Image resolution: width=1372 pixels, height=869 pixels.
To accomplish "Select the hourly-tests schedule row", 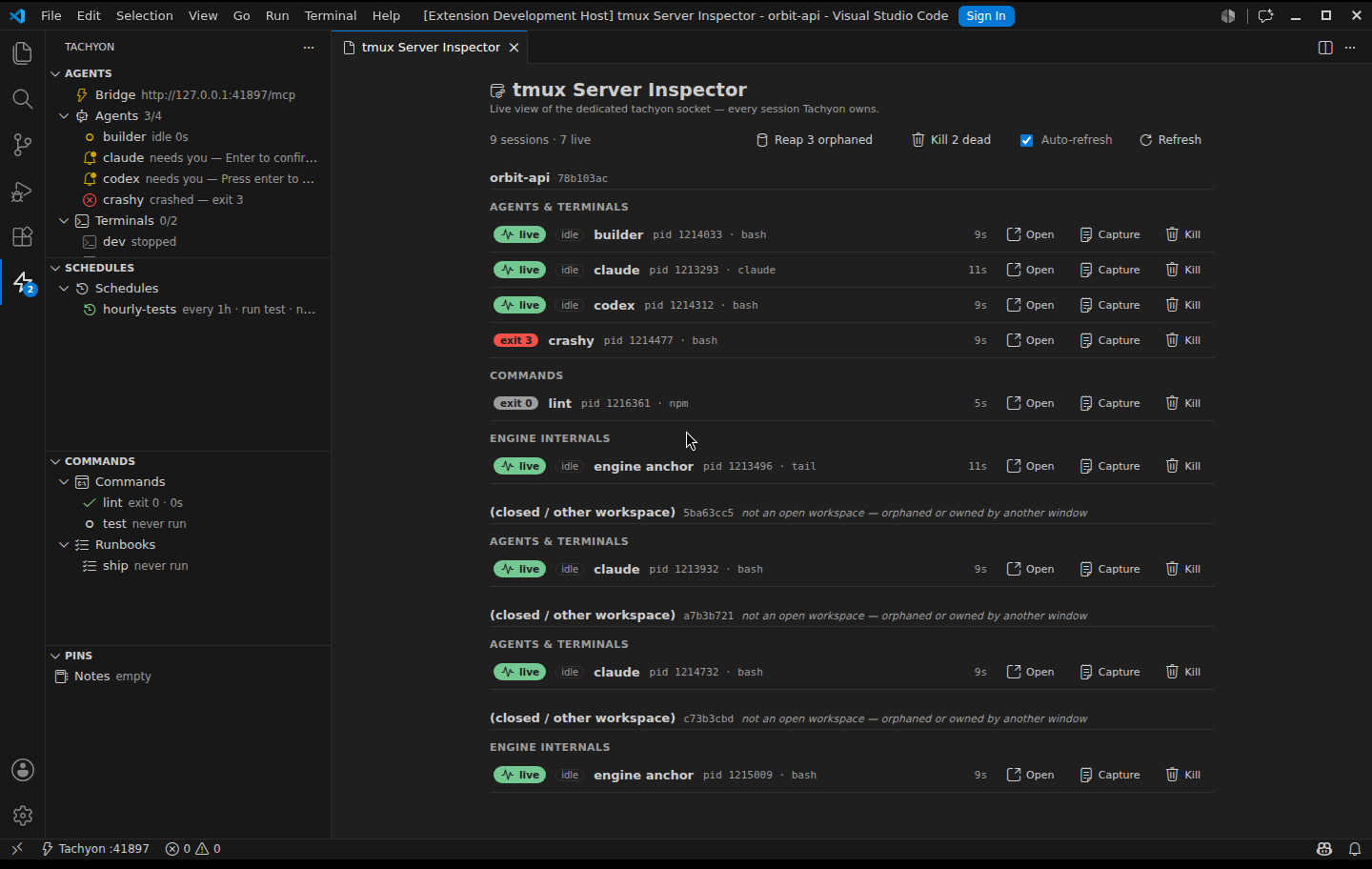I will point(188,310).
